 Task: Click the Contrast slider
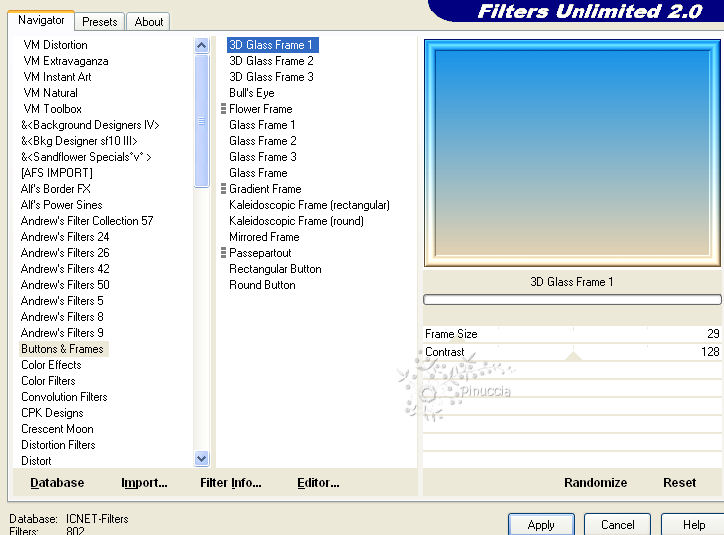[572, 352]
